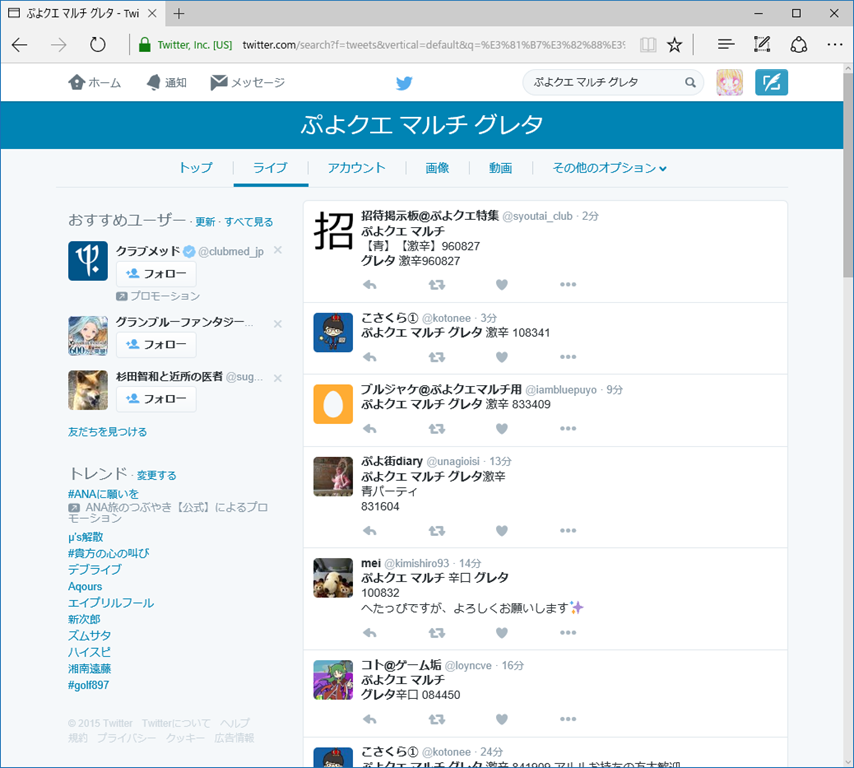
Task: Click 友だちを見つける link
Action: point(107,432)
